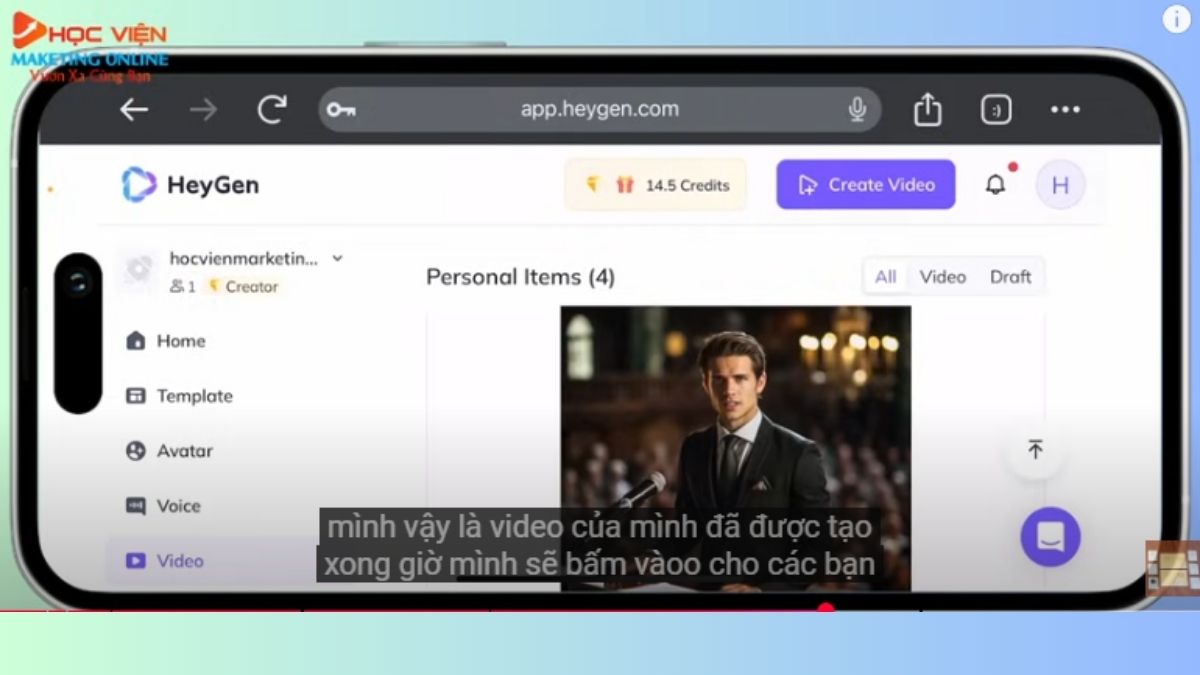Click the Create Video button

point(866,185)
